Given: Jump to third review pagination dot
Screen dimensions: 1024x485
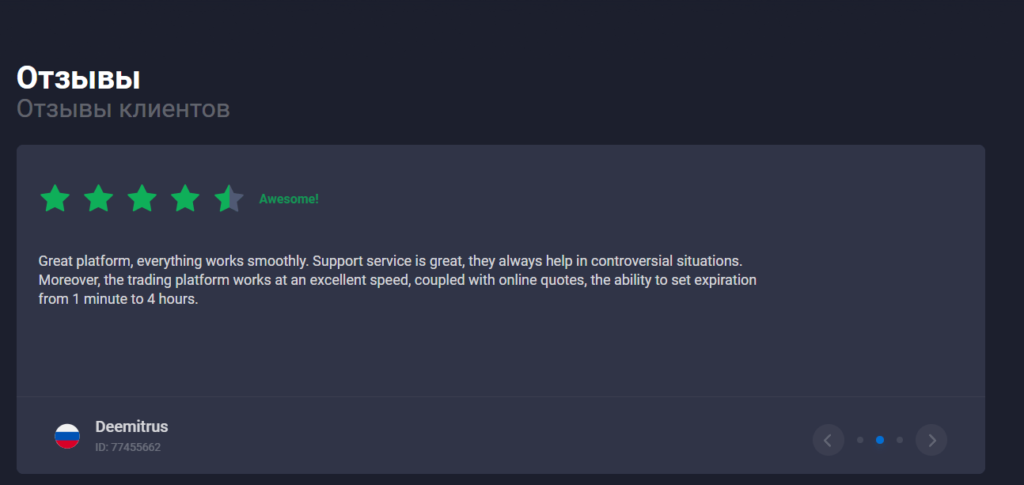Looking at the screenshot, I should [900, 440].
